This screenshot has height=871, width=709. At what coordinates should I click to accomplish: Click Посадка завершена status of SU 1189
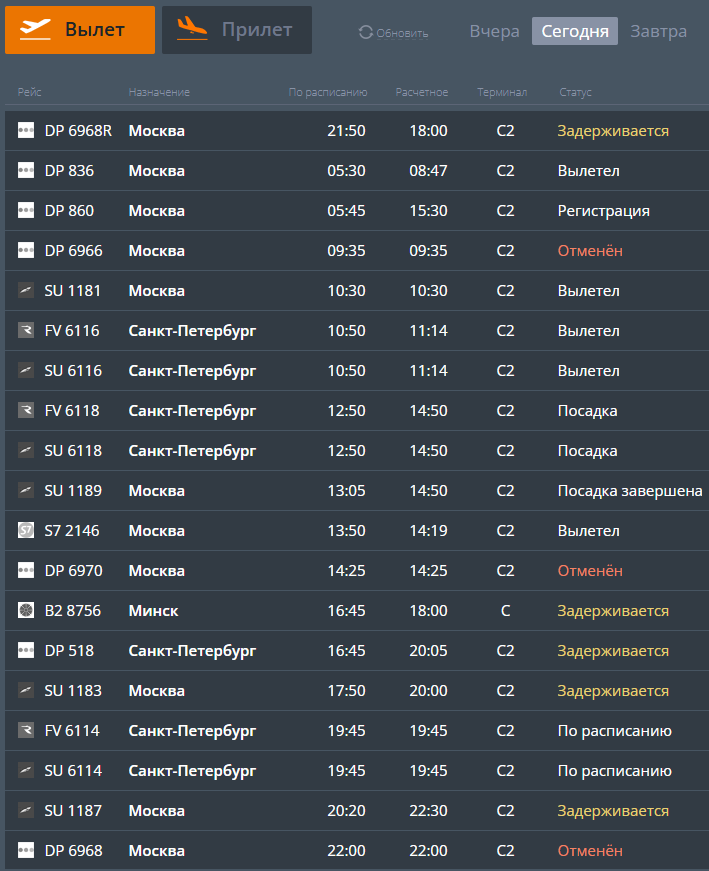click(x=630, y=491)
